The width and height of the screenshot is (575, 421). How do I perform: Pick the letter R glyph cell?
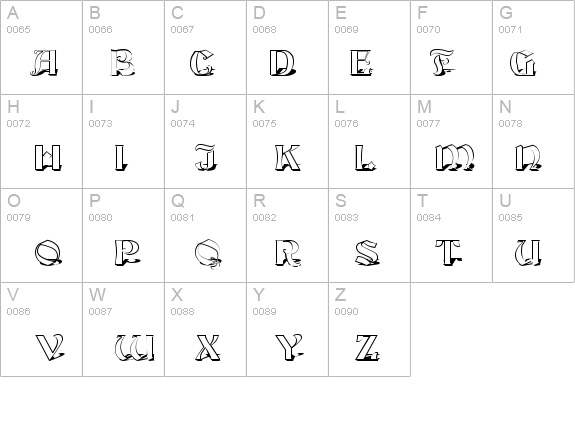tap(288, 235)
